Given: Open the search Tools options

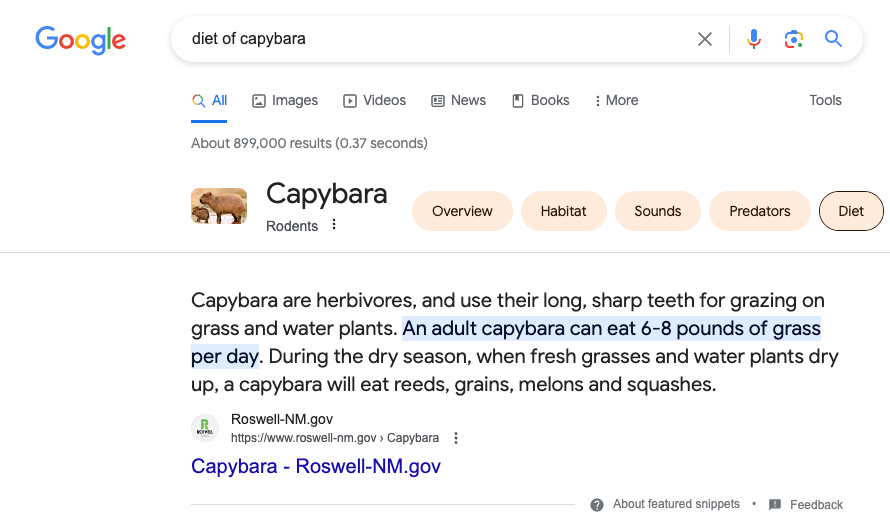Looking at the screenshot, I should [825, 100].
